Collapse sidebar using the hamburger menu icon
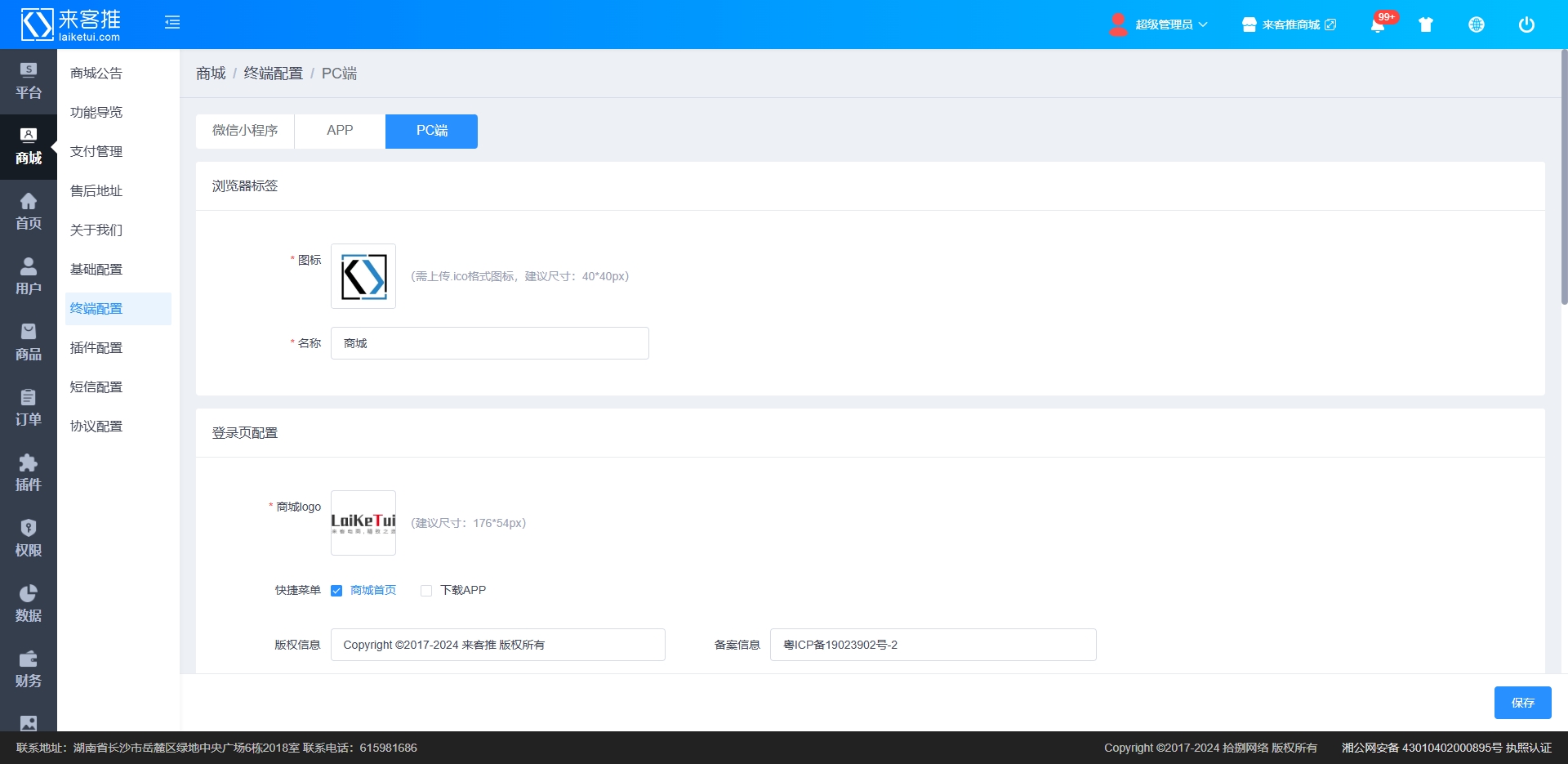This screenshot has width=1568, height=764. [x=172, y=23]
